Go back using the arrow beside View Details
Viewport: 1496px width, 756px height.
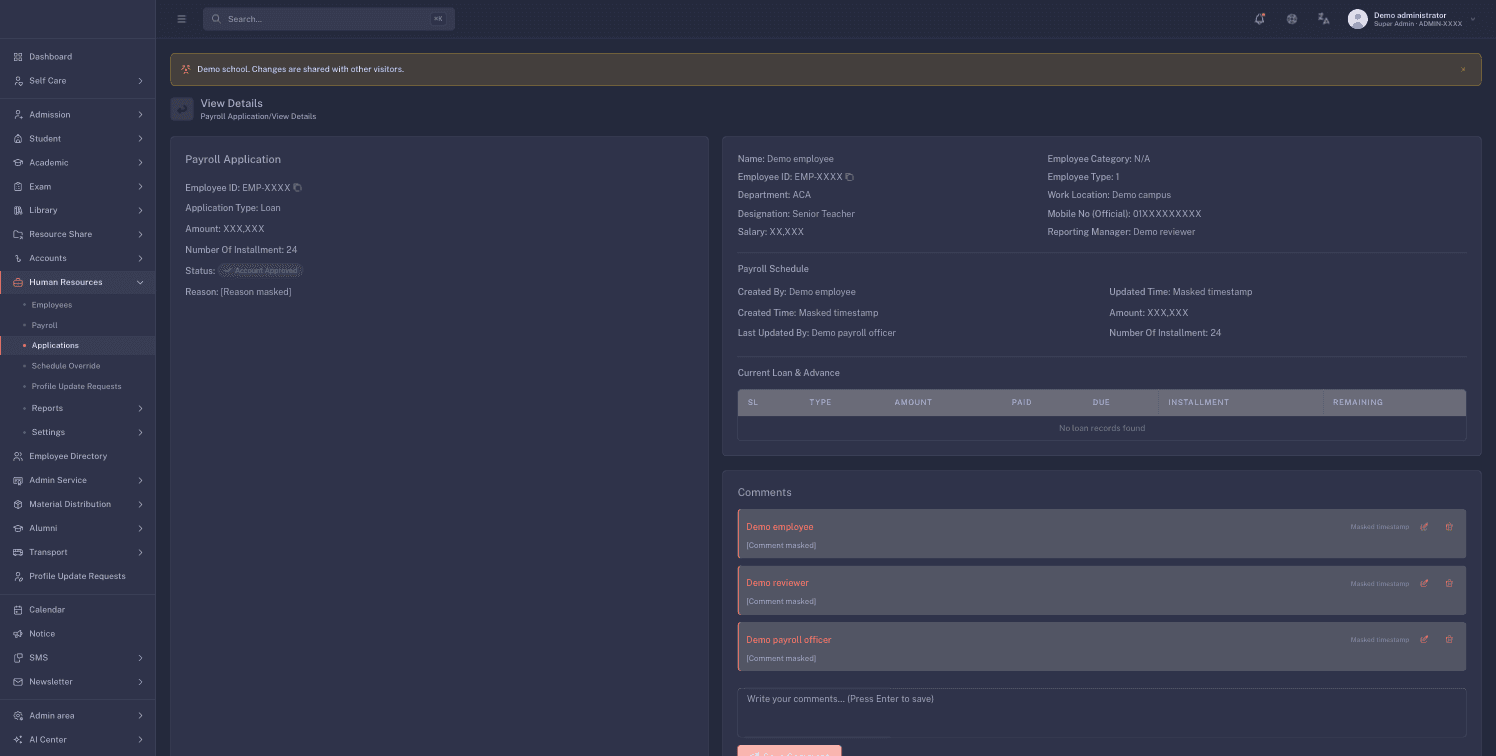click(x=182, y=109)
